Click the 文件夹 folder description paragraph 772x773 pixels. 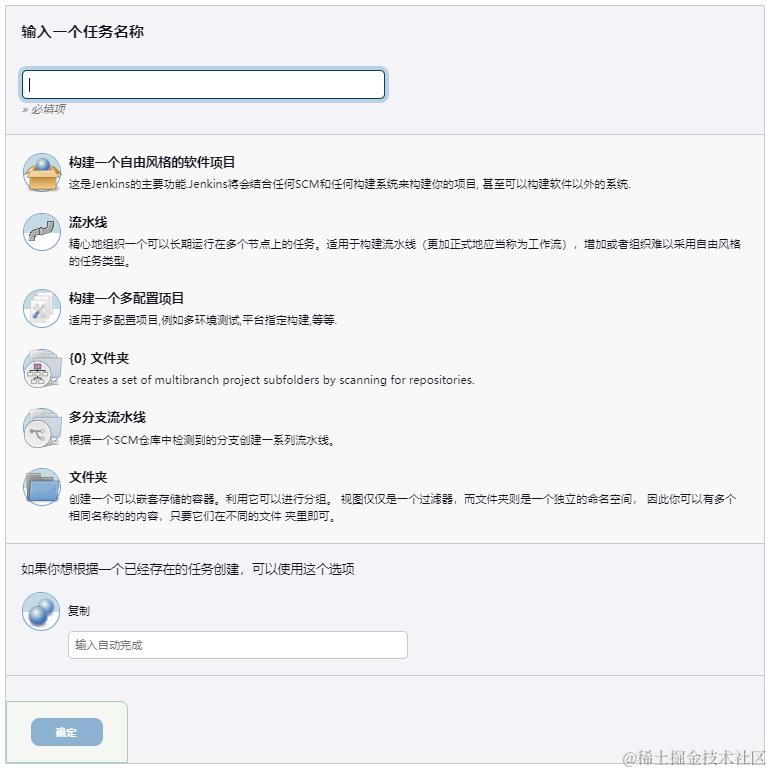tap(403, 508)
